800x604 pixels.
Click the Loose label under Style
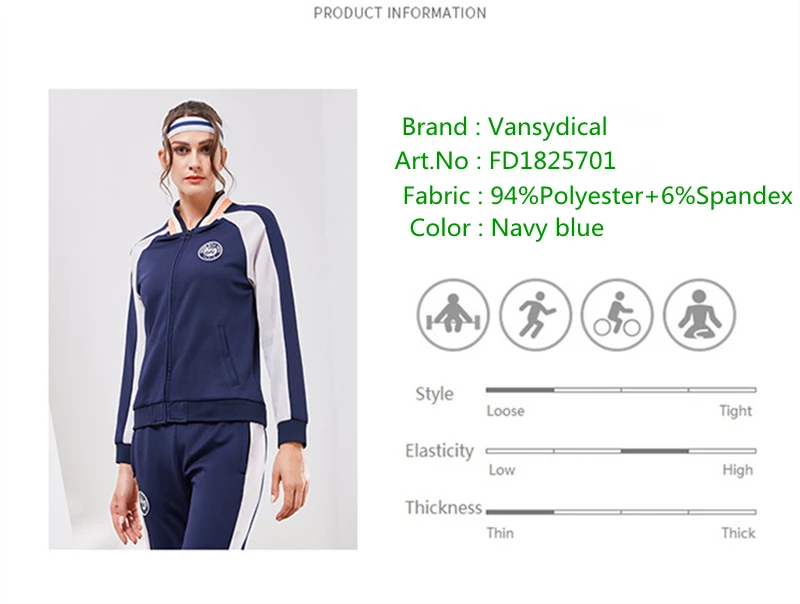coord(505,411)
